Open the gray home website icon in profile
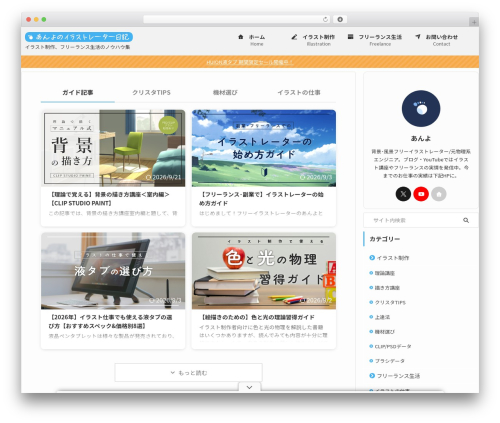The image size is (500, 423). point(439,194)
